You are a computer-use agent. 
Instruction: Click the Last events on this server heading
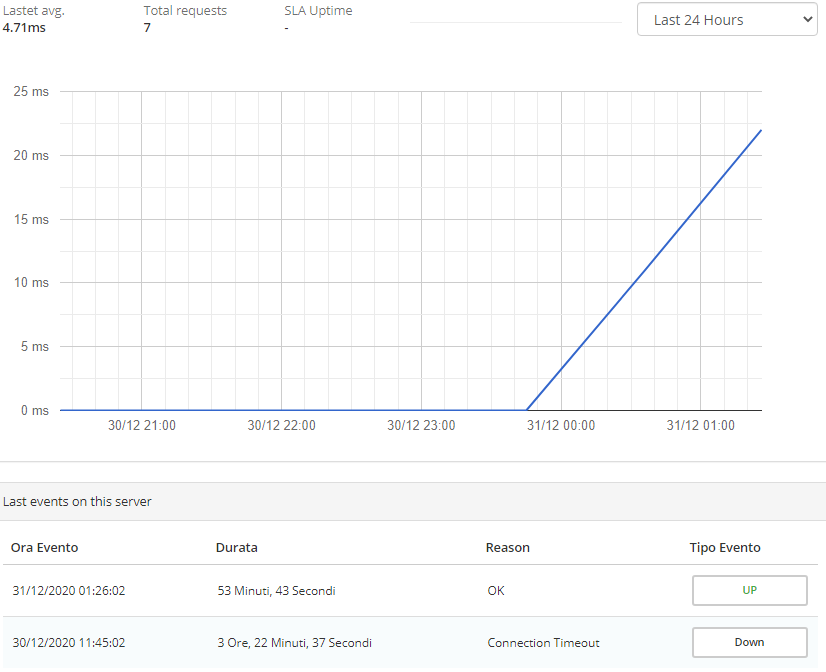coord(77,501)
